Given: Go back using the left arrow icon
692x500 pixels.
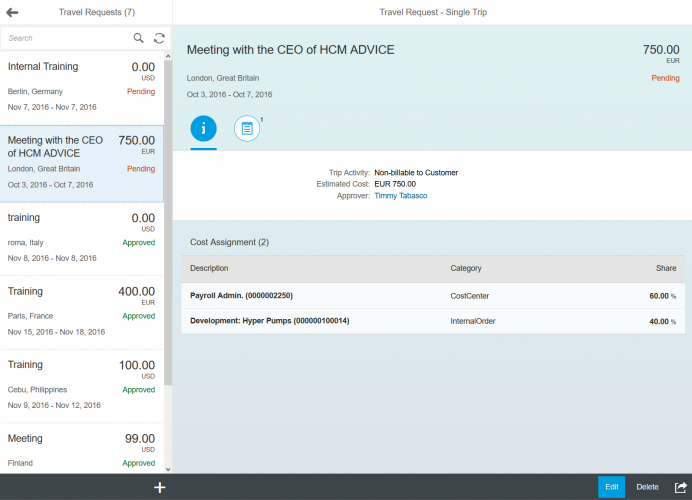Looking at the screenshot, I should 12,12.
